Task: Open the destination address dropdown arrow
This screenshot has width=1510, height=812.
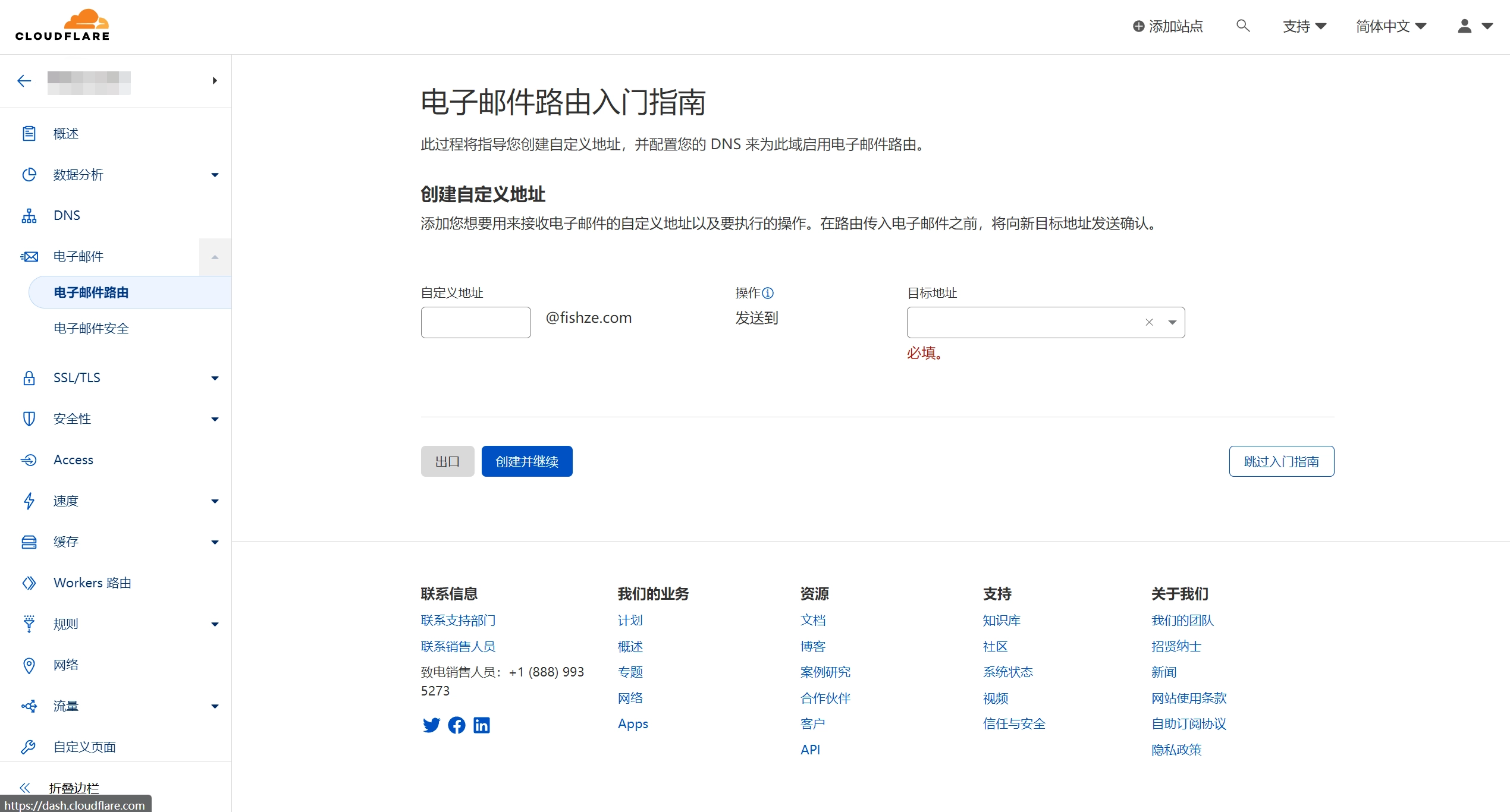Action: [1172, 322]
